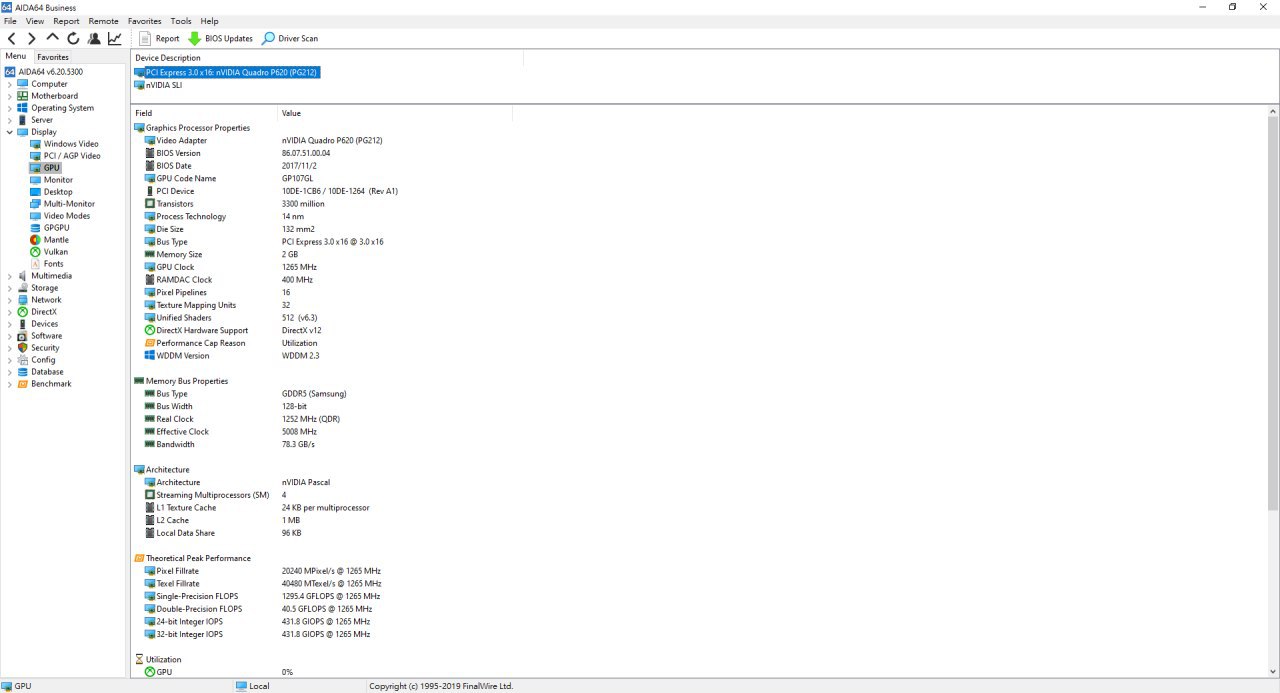The width and height of the screenshot is (1280, 693).
Task: Click the Vulkan icon in tree
Action: [35, 252]
